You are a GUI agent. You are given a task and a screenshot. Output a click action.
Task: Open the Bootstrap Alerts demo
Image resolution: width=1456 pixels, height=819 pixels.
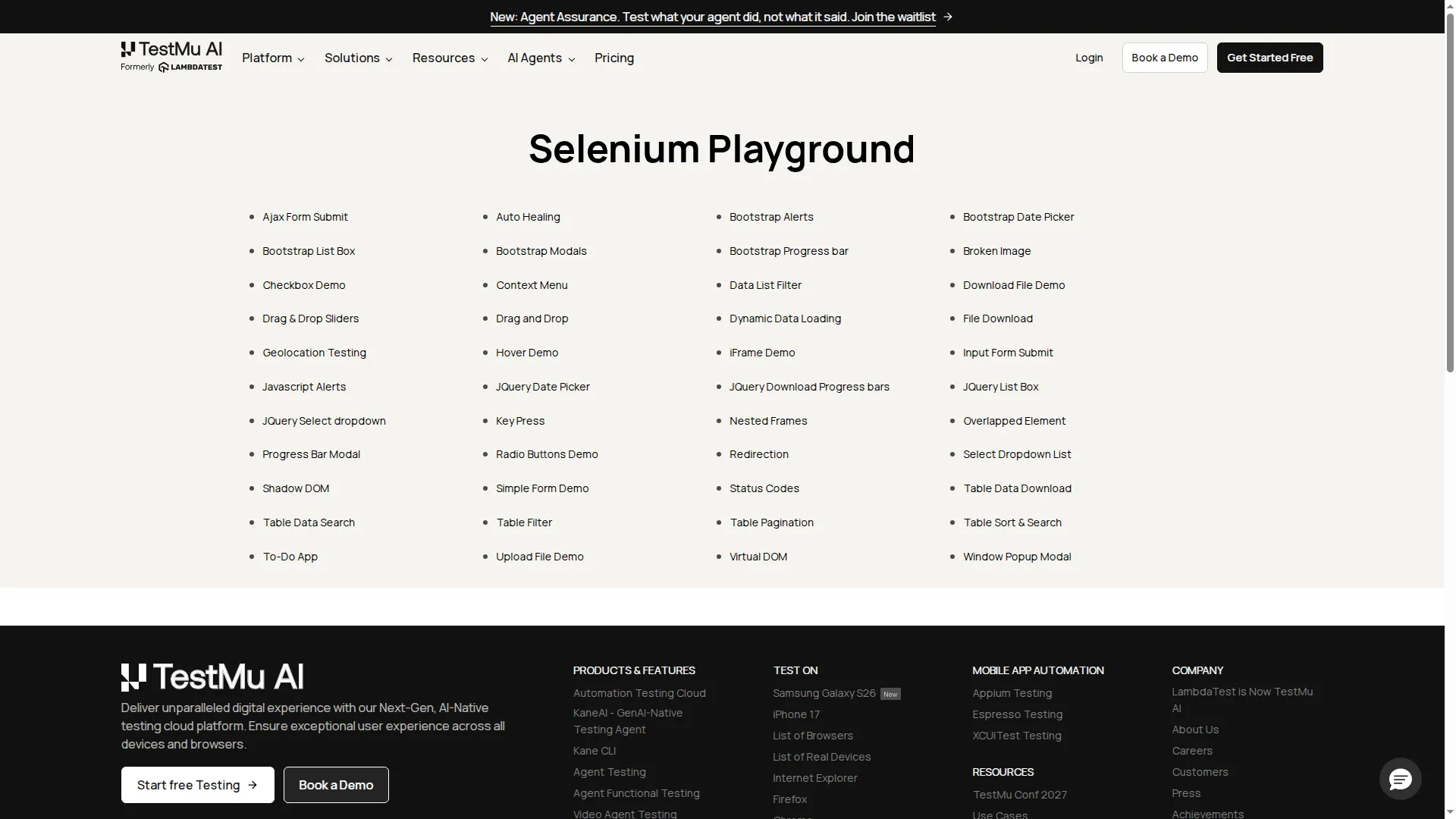click(771, 217)
